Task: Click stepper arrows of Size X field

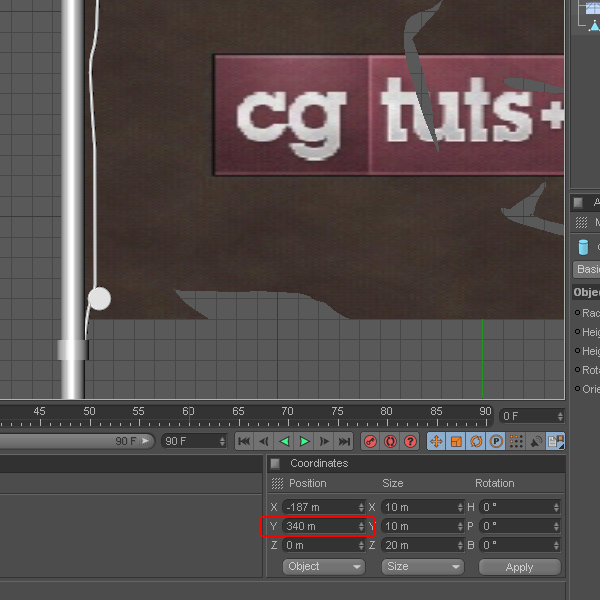Action: pyautogui.click(x=460, y=507)
